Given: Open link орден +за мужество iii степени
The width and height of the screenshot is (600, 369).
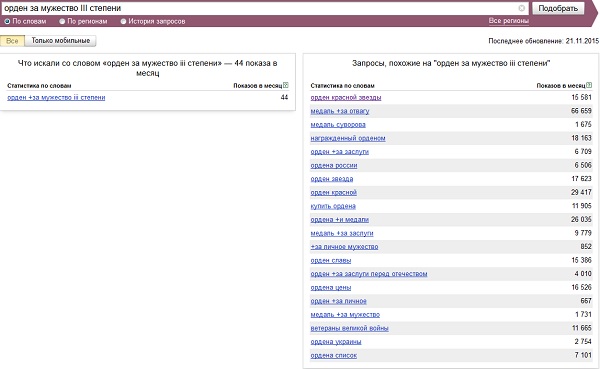Looking at the screenshot, I should 56,98.
